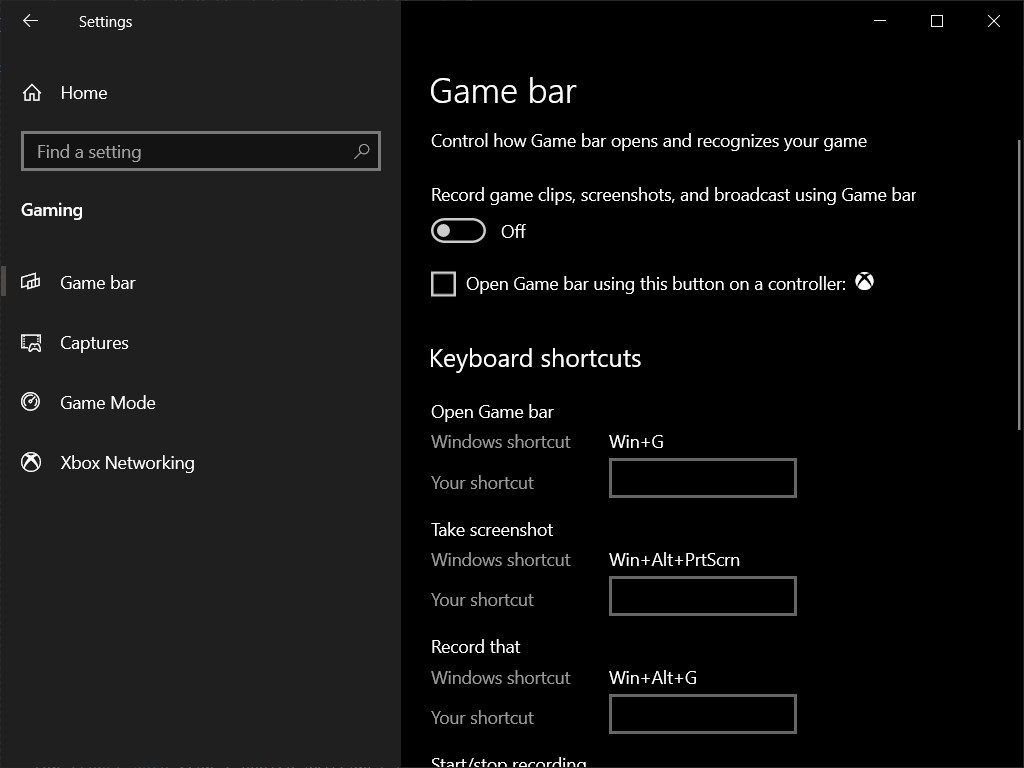Image resolution: width=1024 pixels, height=768 pixels.
Task: Check Open Game bar using controller button
Action: click(443, 284)
